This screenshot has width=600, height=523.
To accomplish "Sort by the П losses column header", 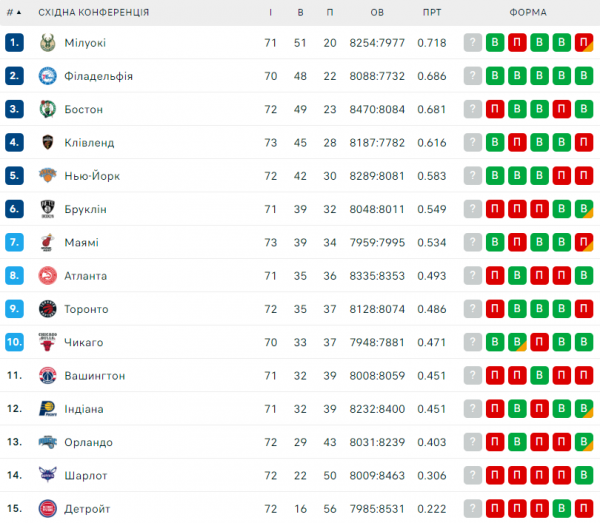I will 331,12.
